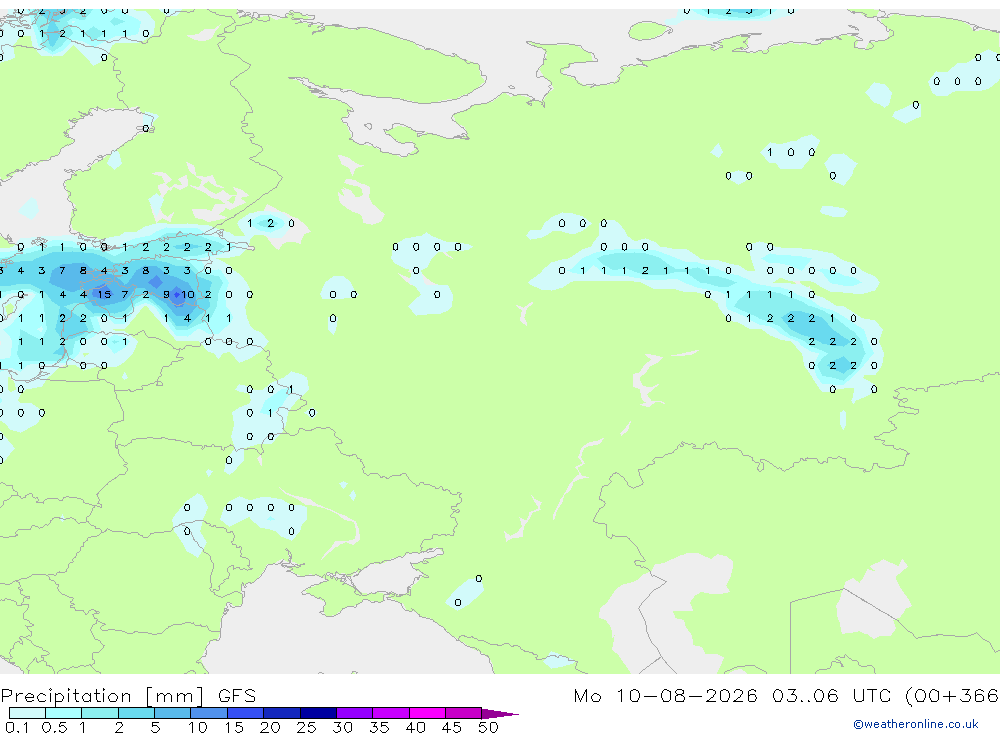The width and height of the screenshot is (1000, 733).
Task: Select the 20–25 mm navy legend swatch
Action: click(281, 713)
